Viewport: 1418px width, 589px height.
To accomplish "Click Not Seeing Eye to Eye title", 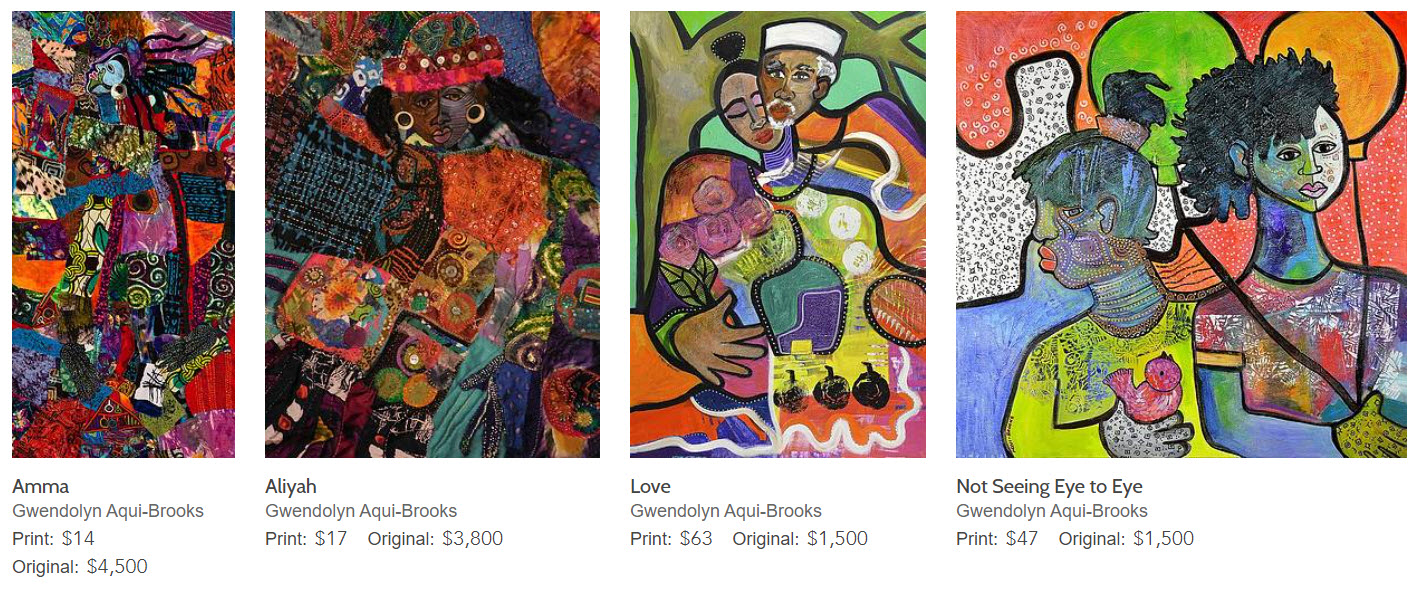I will tap(1049, 487).
